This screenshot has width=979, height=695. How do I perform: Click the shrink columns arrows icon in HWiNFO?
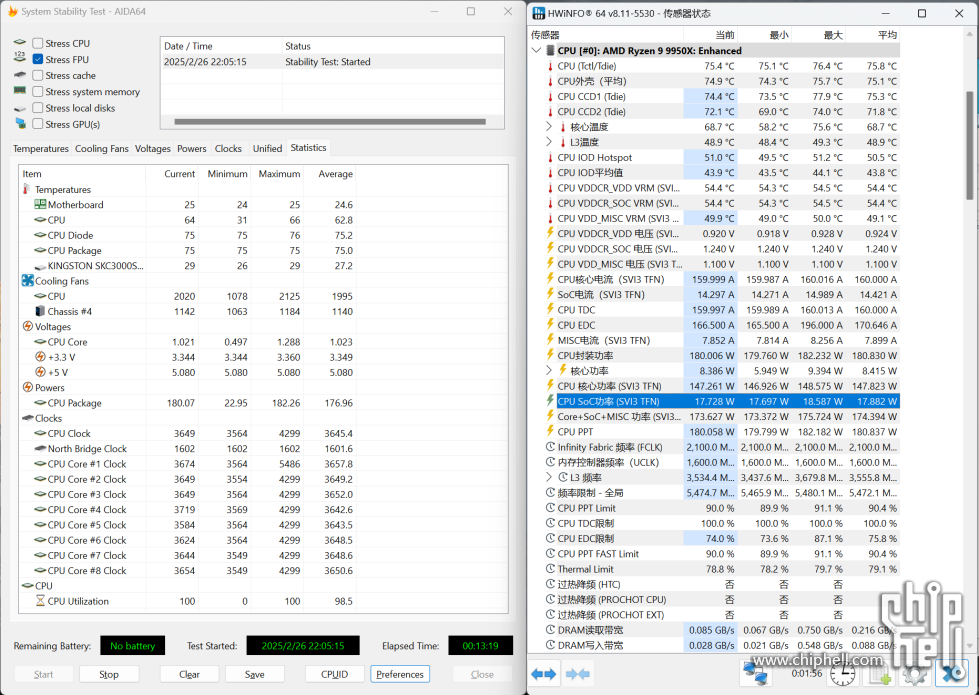[578, 674]
